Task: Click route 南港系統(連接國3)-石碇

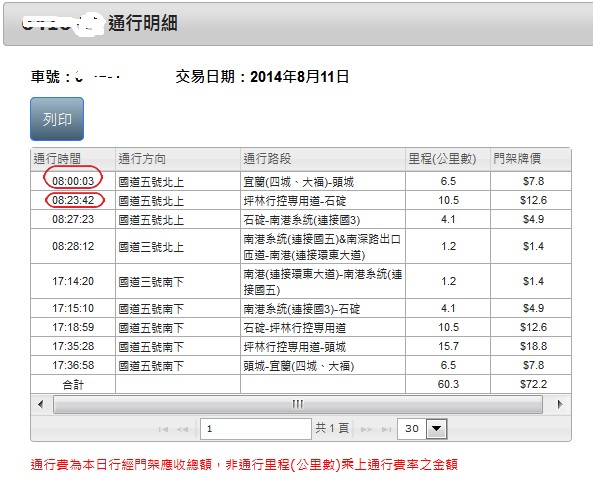Action: click(302, 309)
